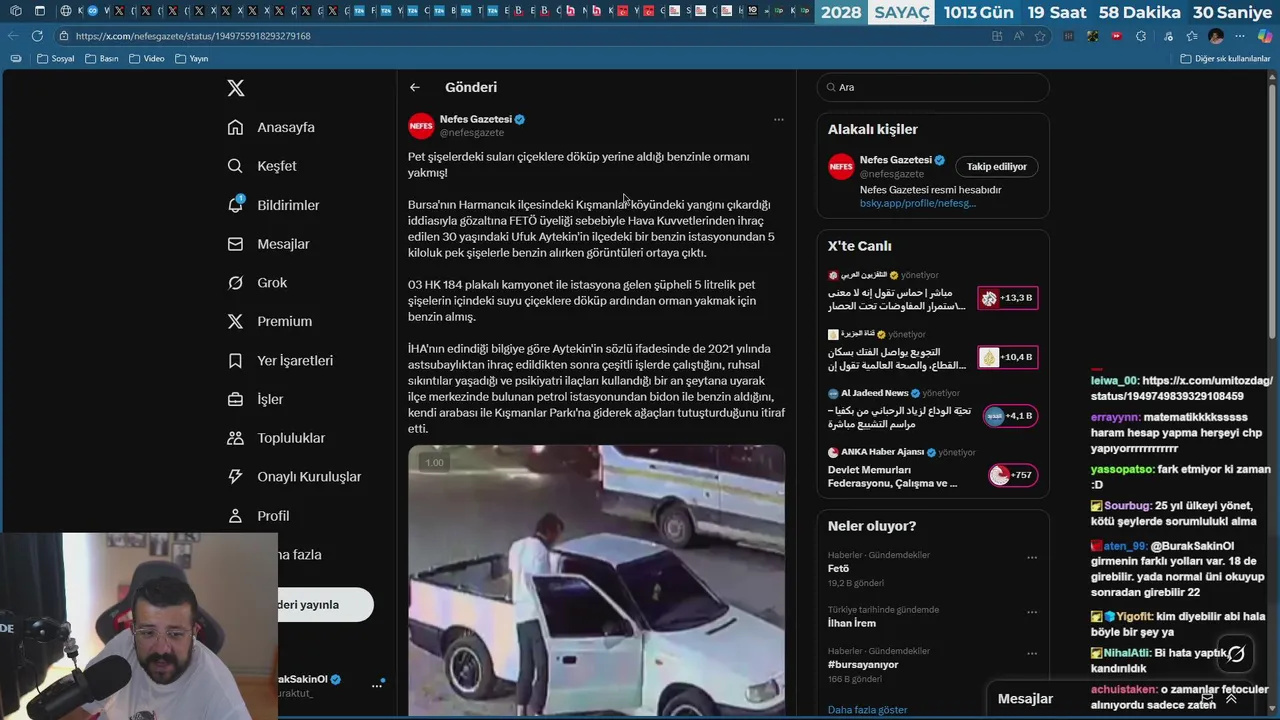1280x720 pixels.
Task: Join live stream with +10,4 B listeners
Action: tap(1008, 357)
